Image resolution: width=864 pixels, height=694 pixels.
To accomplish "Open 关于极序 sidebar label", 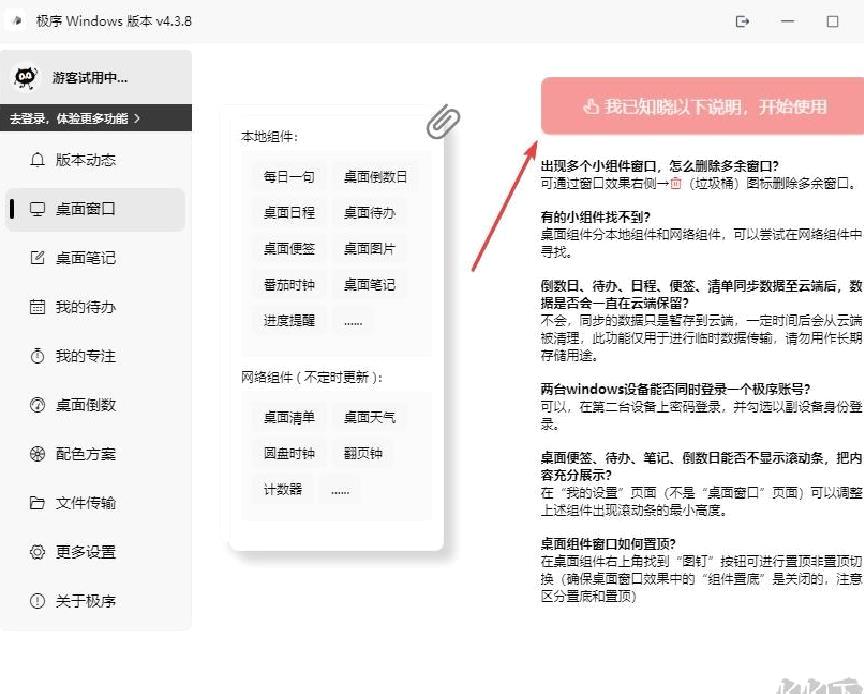I will point(85,601).
